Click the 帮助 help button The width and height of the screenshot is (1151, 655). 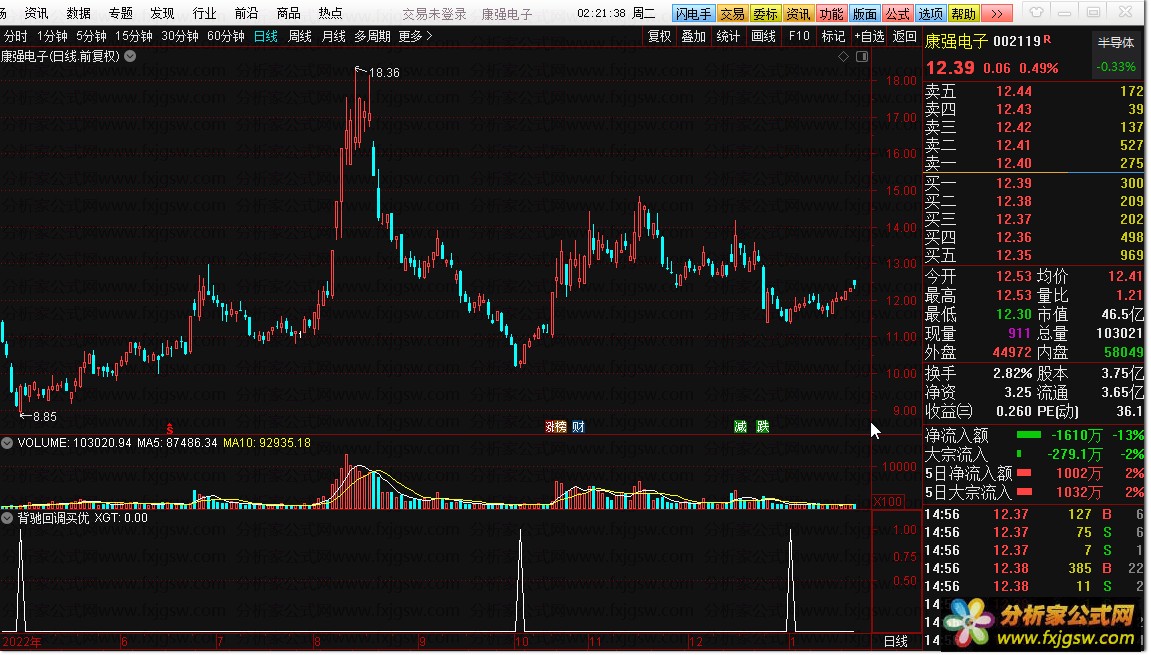pyautogui.click(x=963, y=14)
